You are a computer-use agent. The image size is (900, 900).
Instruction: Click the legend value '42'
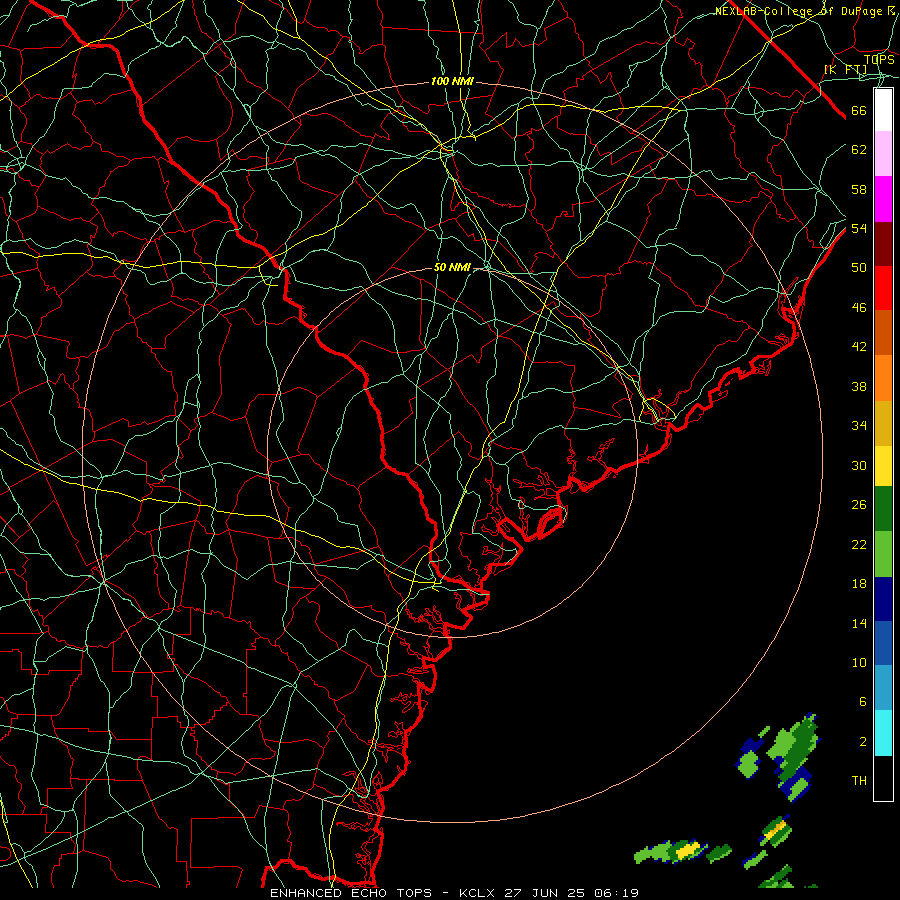click(859, 347)
